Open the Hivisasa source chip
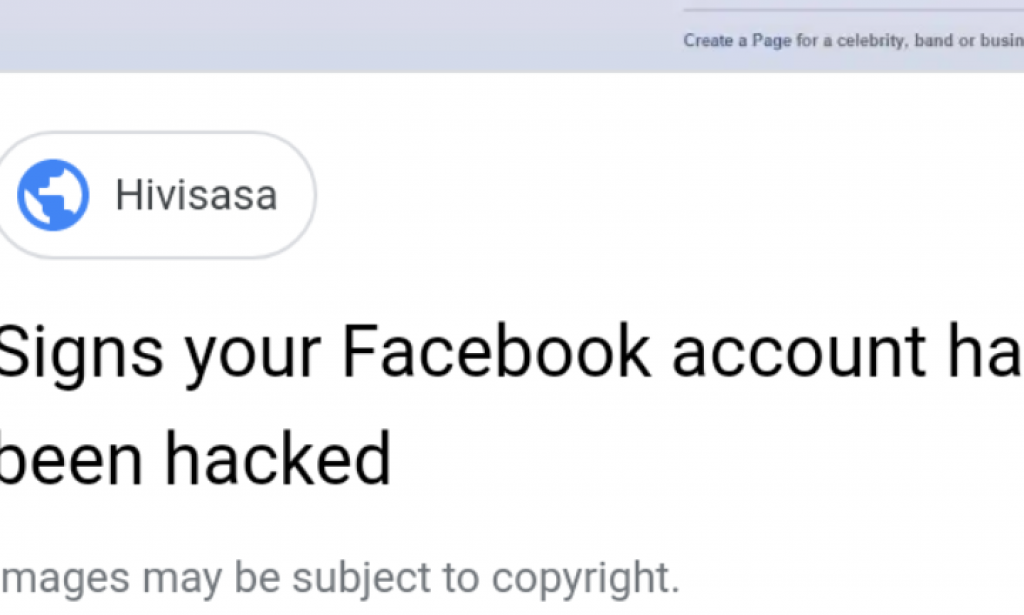 [155, 195]
